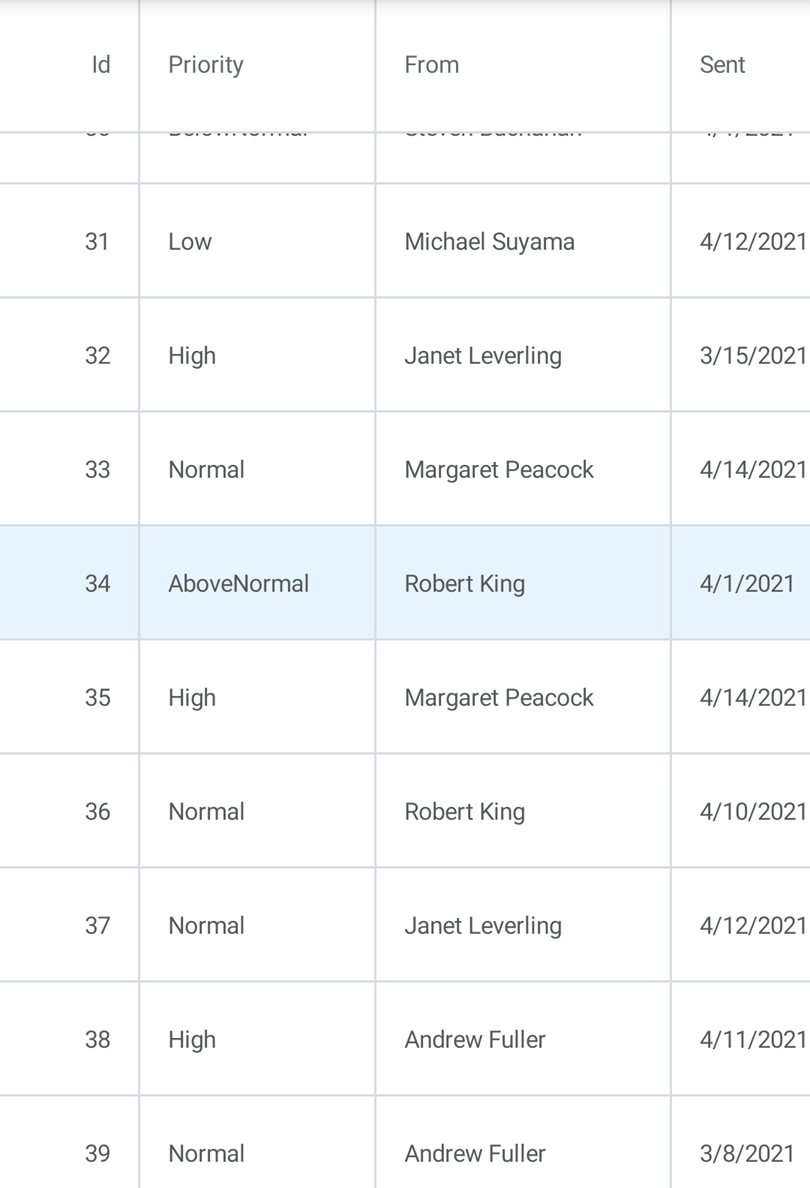Click the 3/8/2021 sent date cell
This screenshot has width=810, height=1188.
coord(746,1154)
